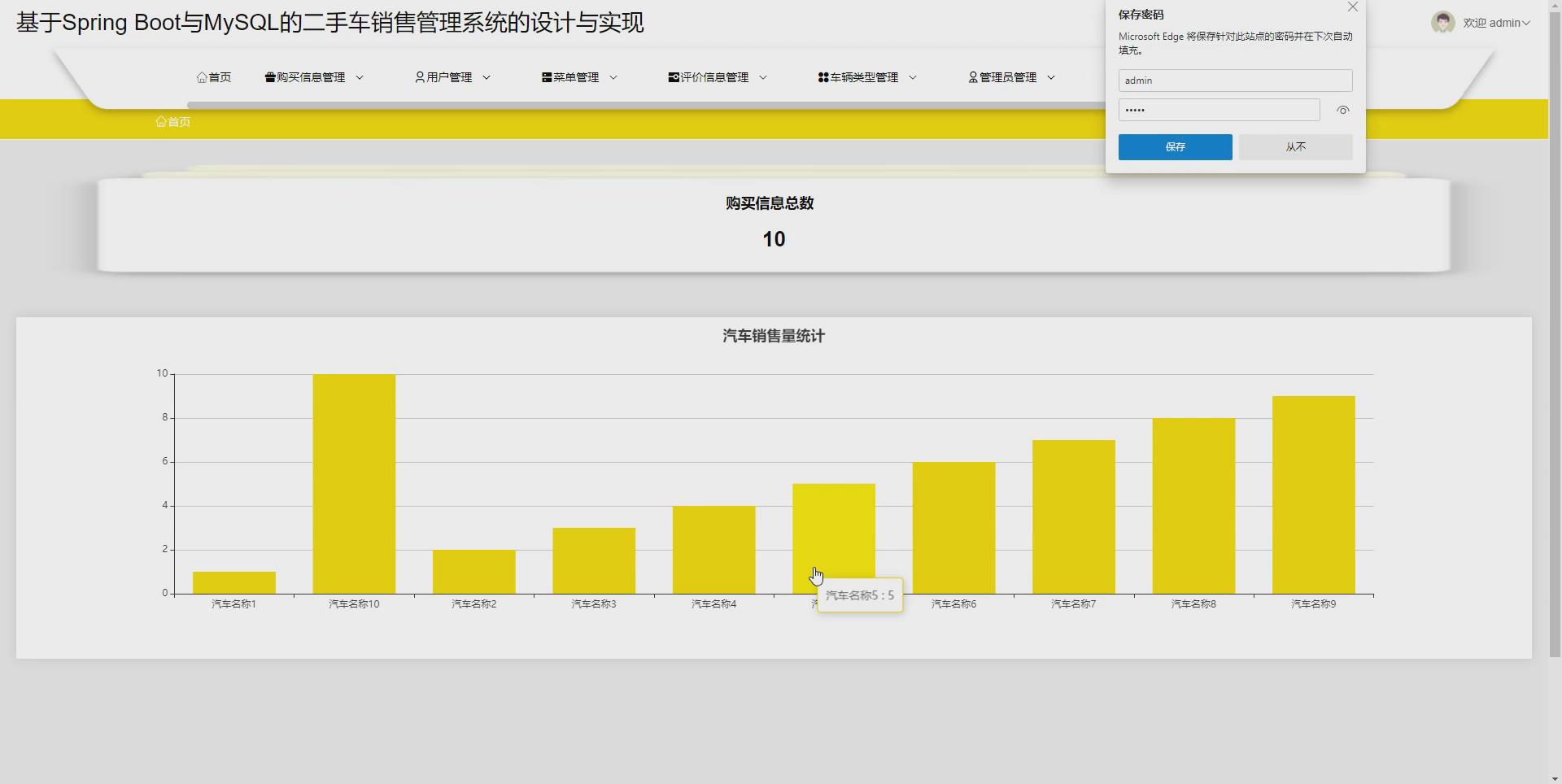Screen dimensions: 1562x784
Task: Click the card icon of 评价信息管理
Action: click(x=674, y=77)
